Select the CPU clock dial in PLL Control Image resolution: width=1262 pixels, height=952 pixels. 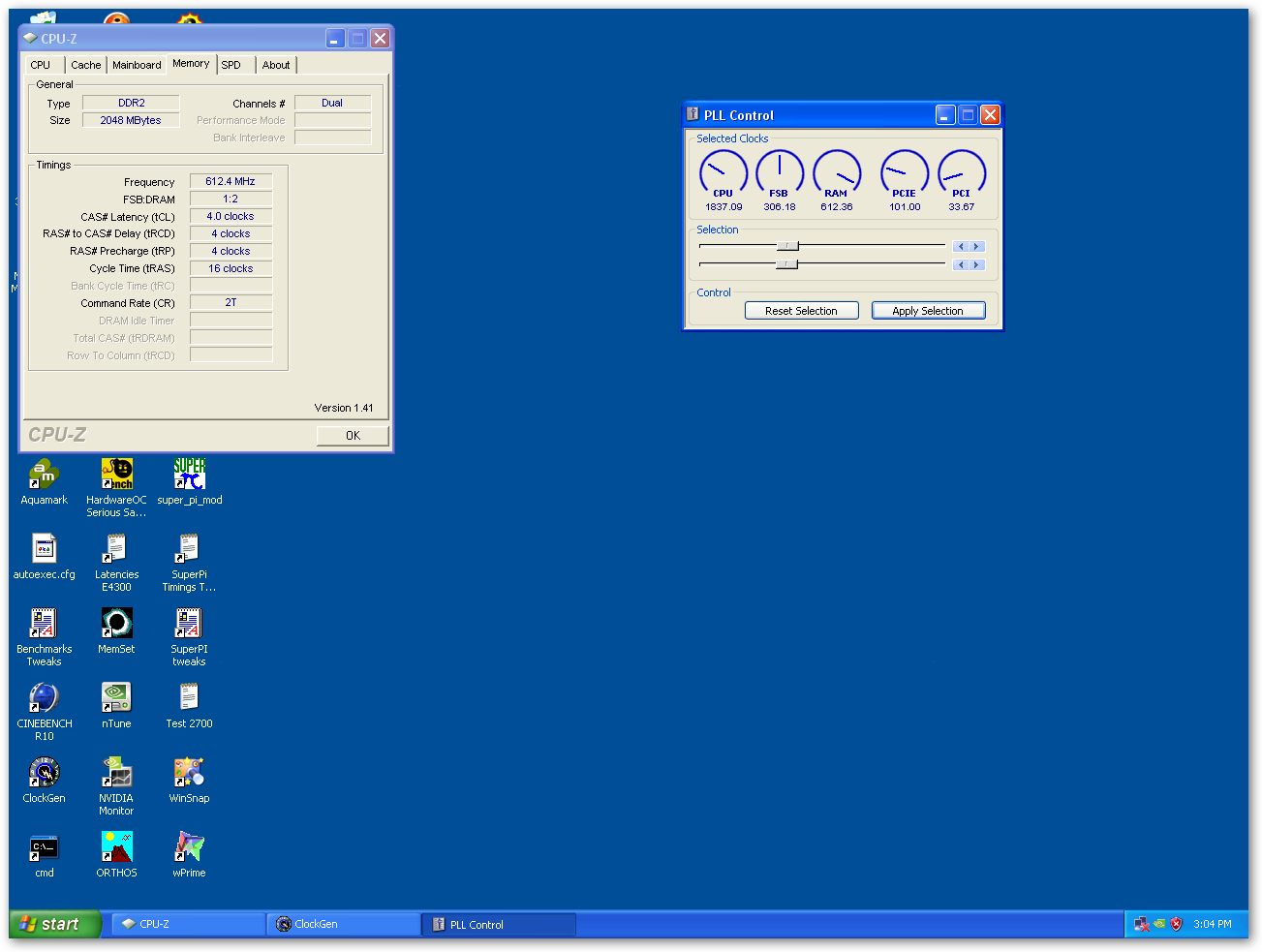pyautogui.click(x=723, y=174)
